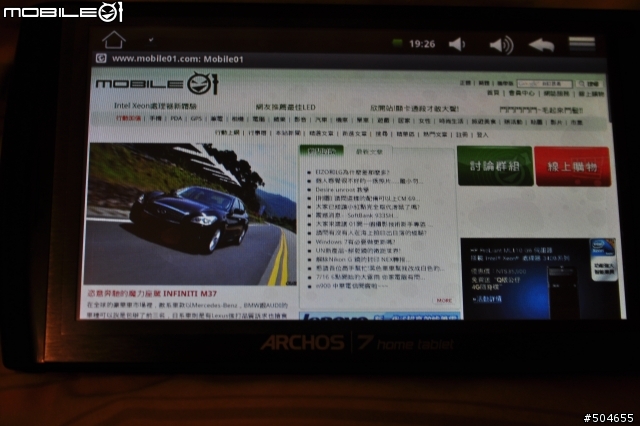Open the topic starting with UN新產品
This screenshot has height=426, width=640.
tap(358, 251)
